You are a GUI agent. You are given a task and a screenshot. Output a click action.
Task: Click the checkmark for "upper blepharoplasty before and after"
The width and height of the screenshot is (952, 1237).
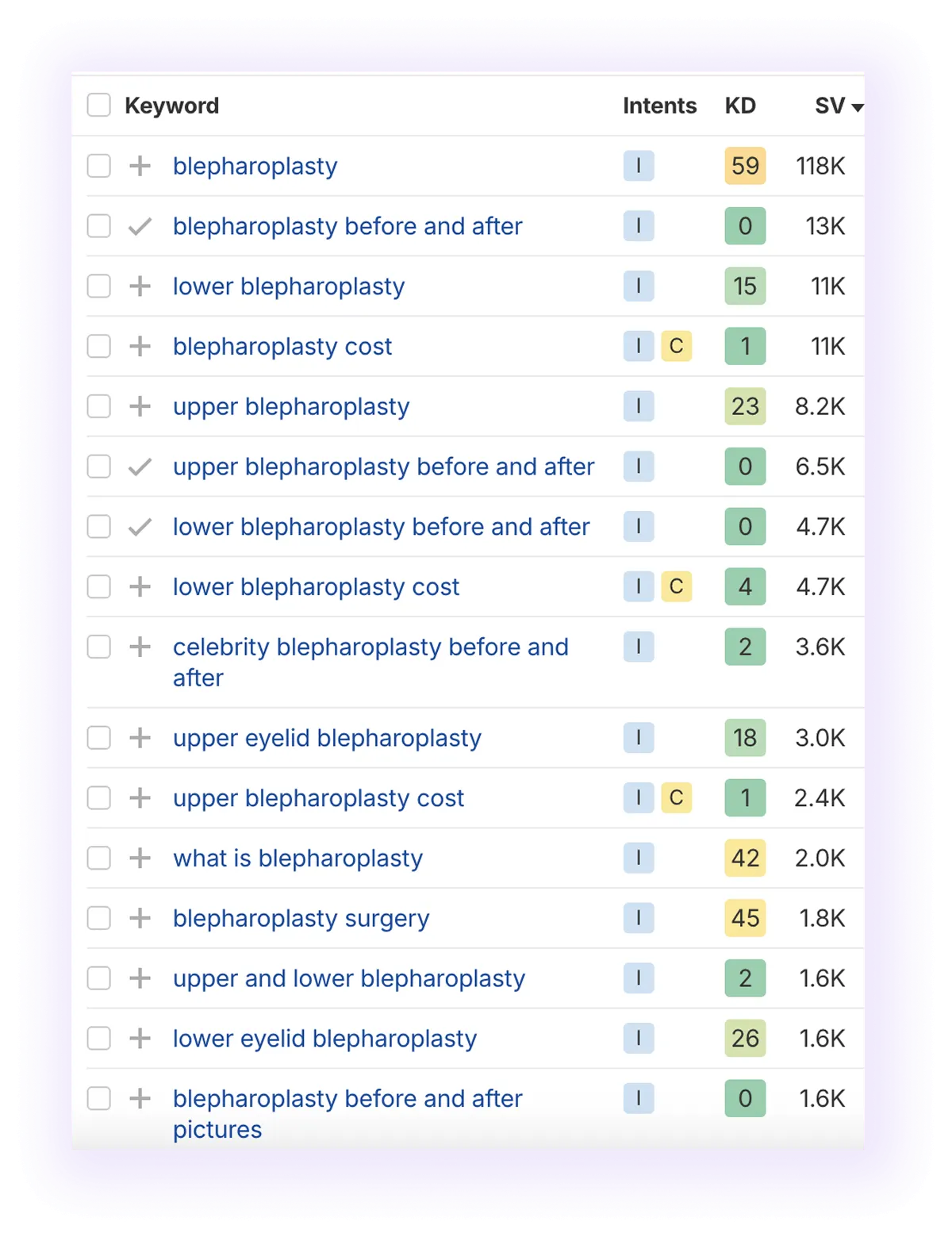pos(140,467)
